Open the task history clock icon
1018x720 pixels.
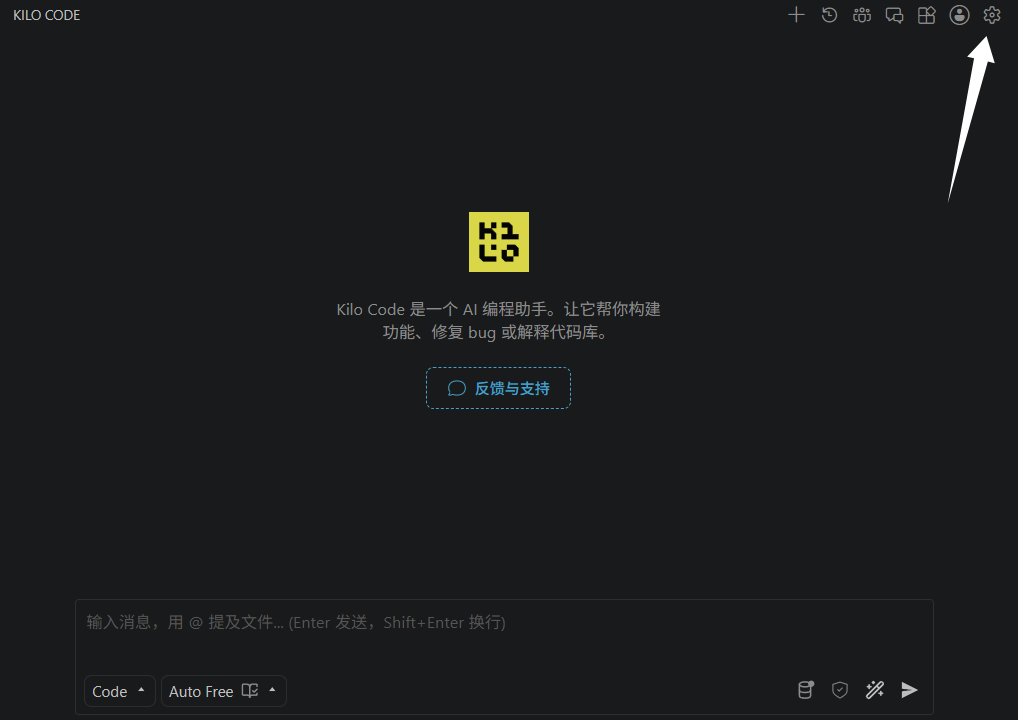[x=829, y=15]
